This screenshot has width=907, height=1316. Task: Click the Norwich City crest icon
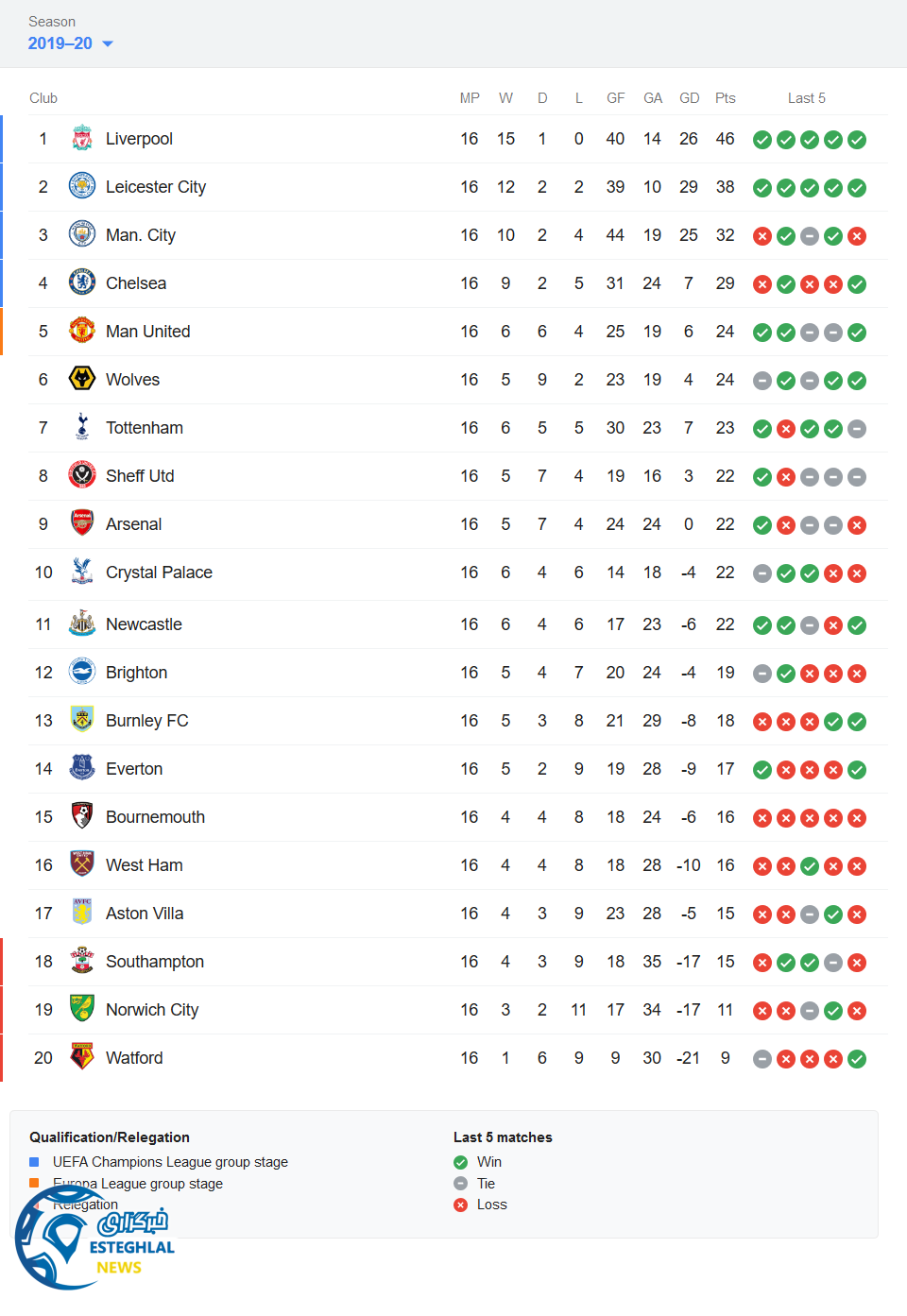click(82, 1009)
